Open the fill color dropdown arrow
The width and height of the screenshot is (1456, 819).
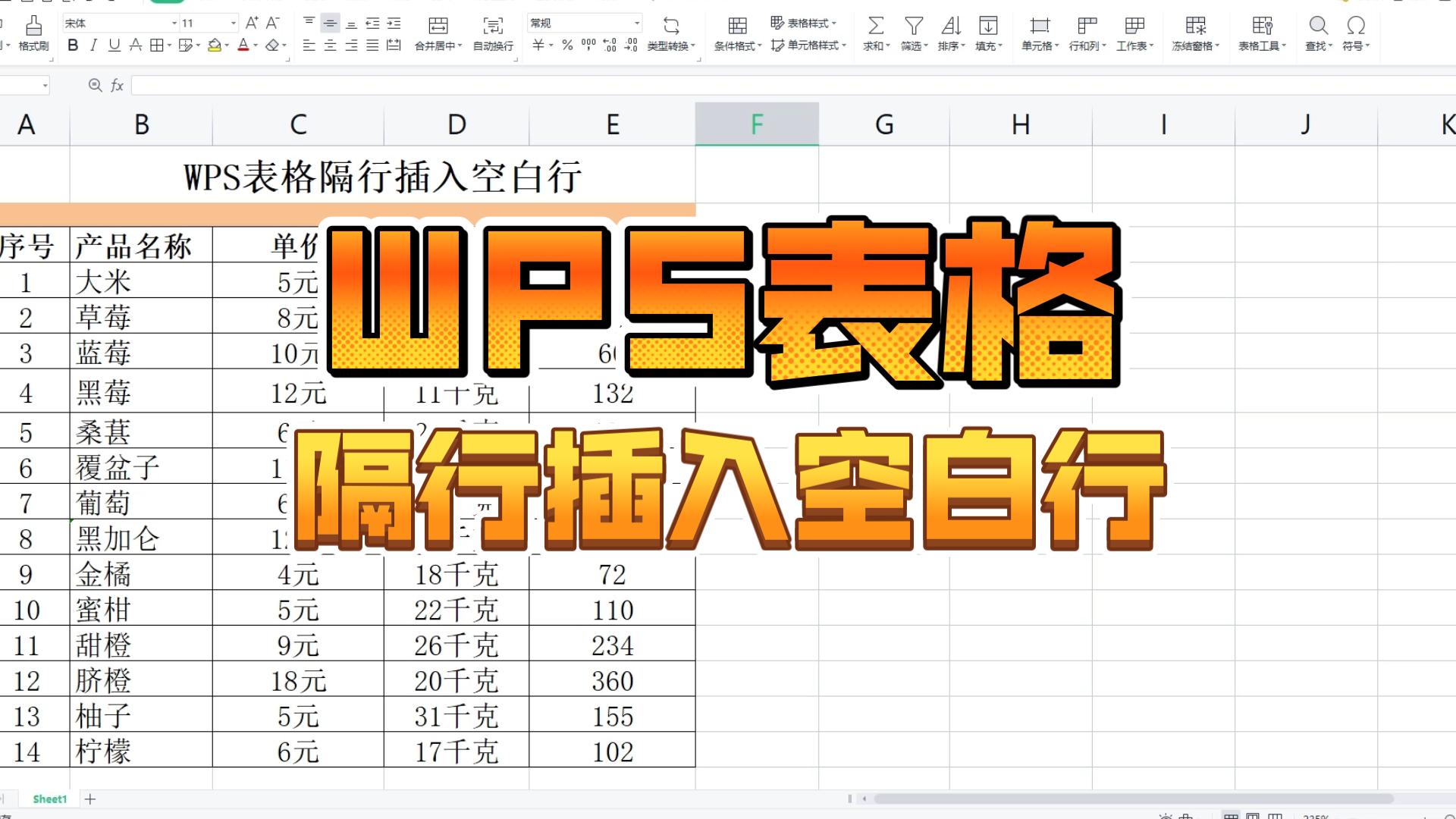(226, 45)
